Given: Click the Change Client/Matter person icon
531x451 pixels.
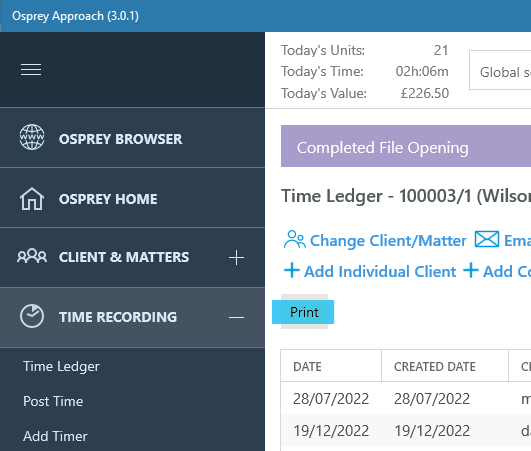Looking at the screenshot, I should (295, 239).
